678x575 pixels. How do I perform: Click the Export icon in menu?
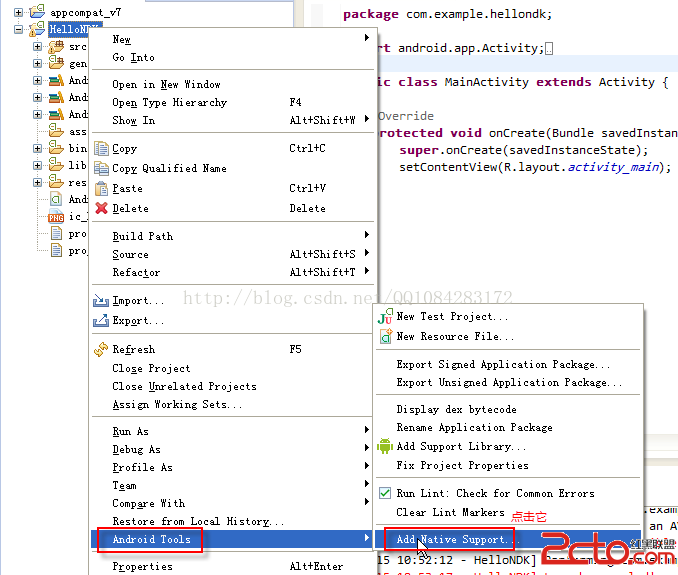click(101, 320)
